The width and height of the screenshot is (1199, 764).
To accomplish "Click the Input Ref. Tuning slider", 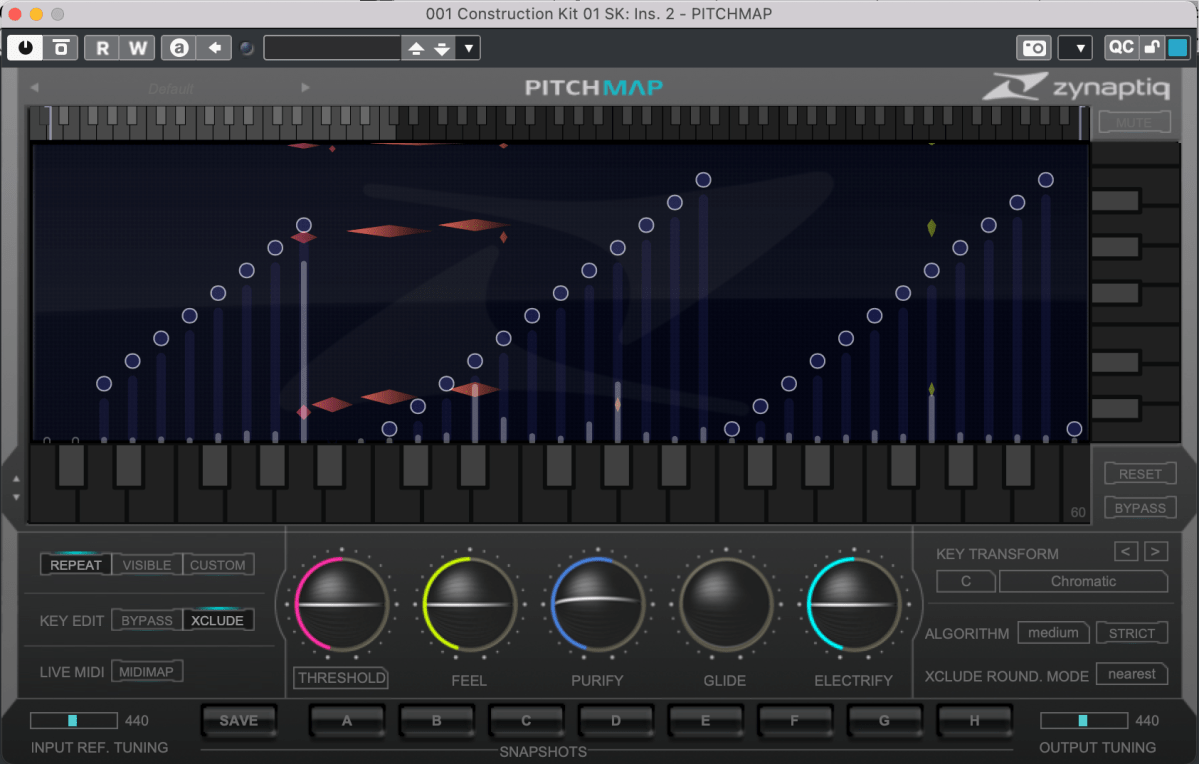I will tap(73, 720).
